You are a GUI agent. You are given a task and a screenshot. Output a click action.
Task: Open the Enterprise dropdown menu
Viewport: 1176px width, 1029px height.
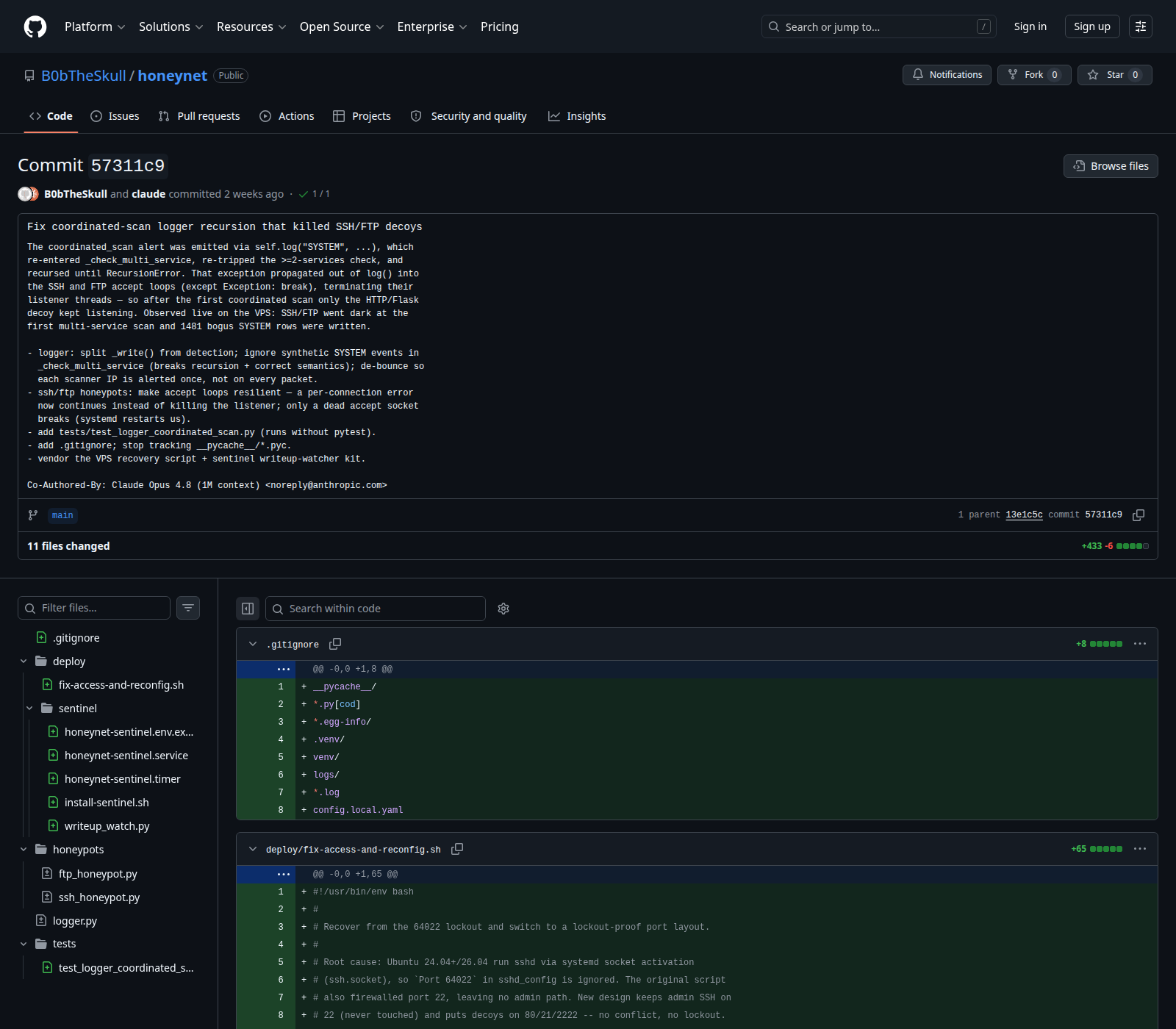tap(432, 26)
